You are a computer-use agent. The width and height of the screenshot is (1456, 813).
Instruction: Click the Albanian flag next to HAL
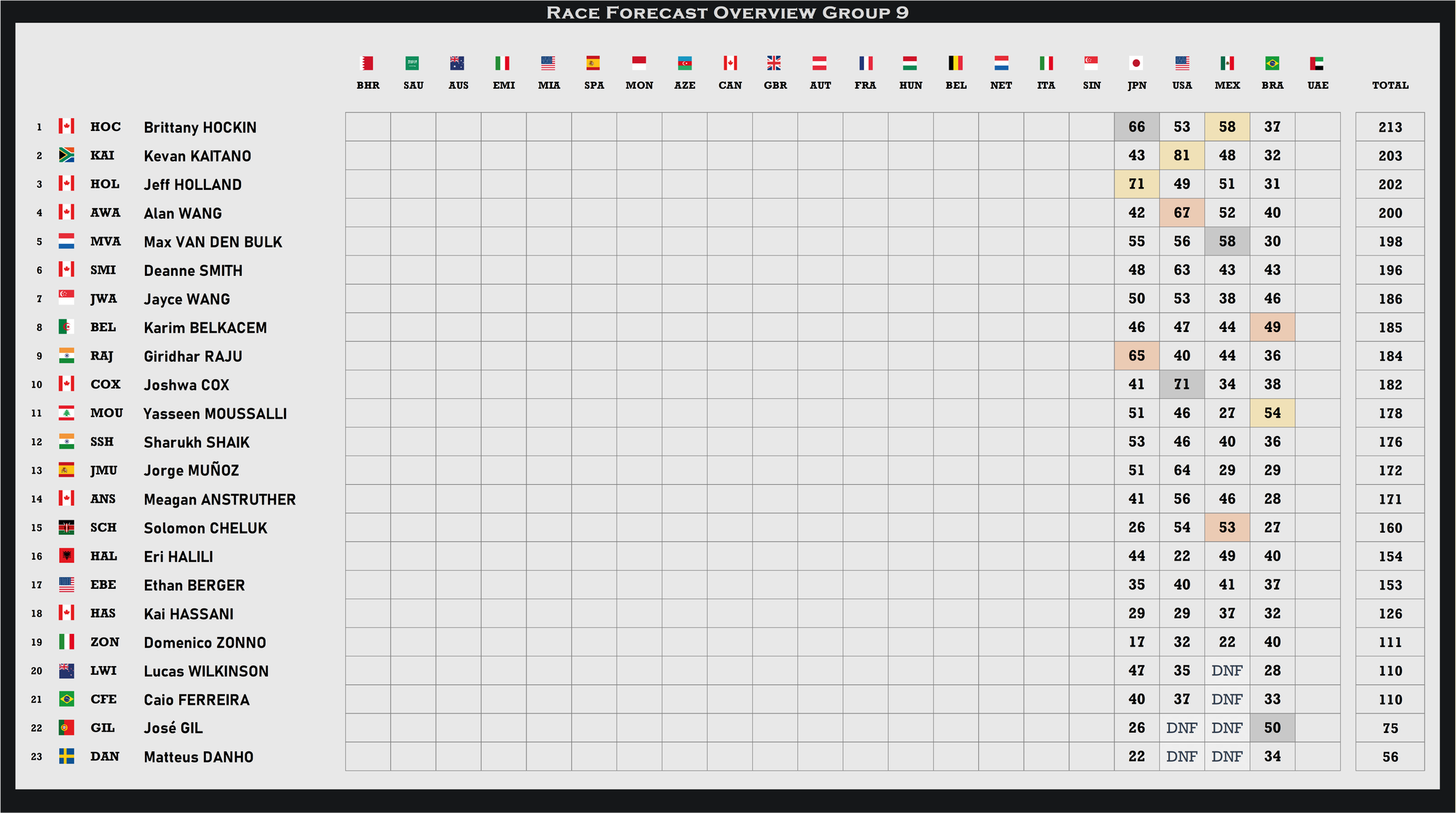[x=66, y=556]
